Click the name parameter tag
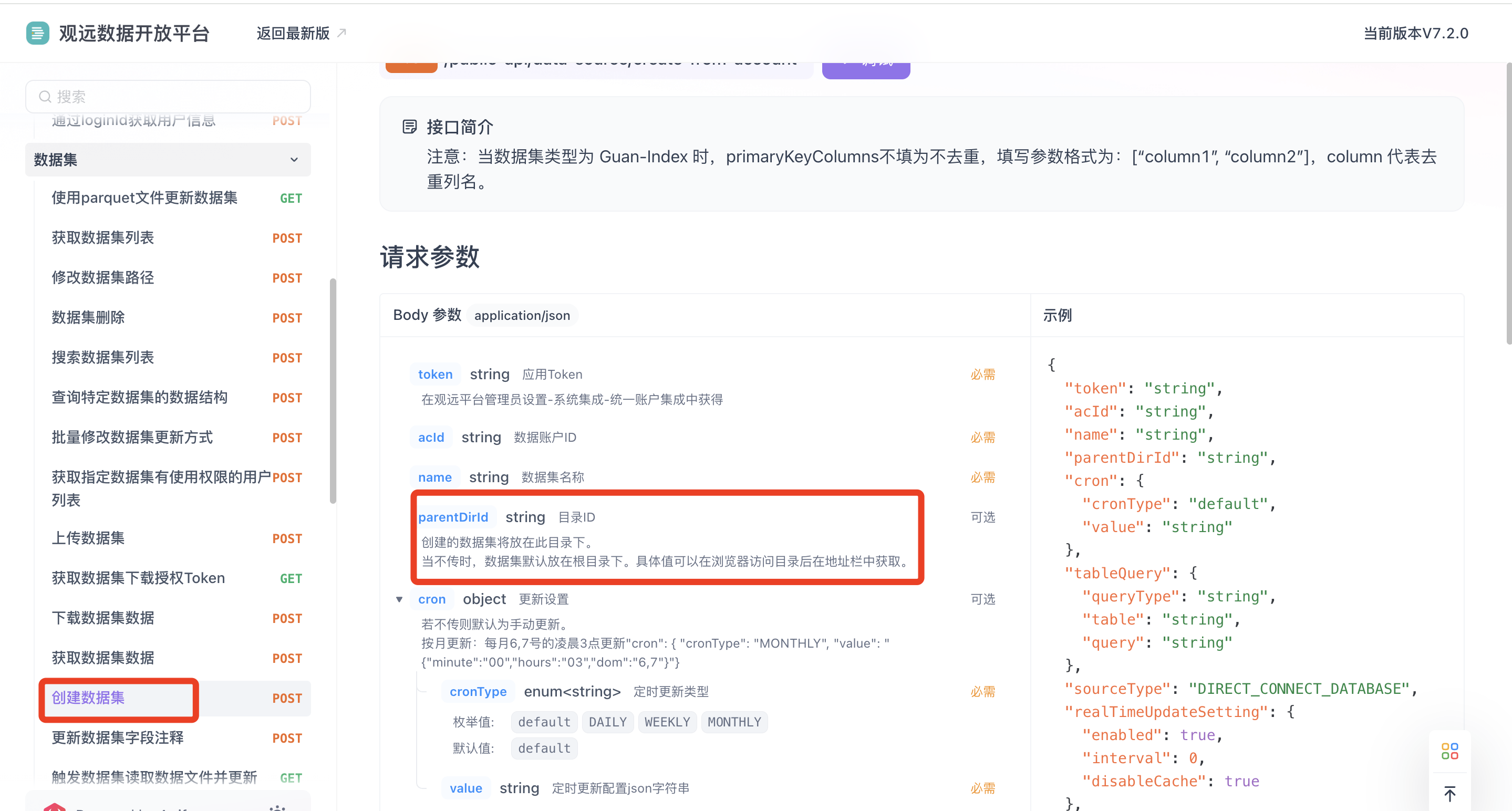Image resolution: width=1512 pixels, height=811 pixels. click(435, 477)
